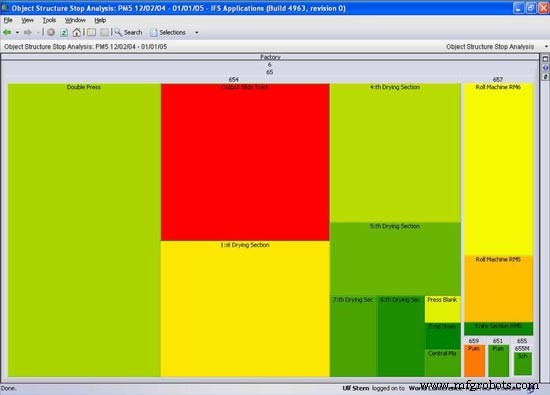Click the navigator panel toolbar icon
The width and height of the screenshot is (550, 395).
[91, 32]
